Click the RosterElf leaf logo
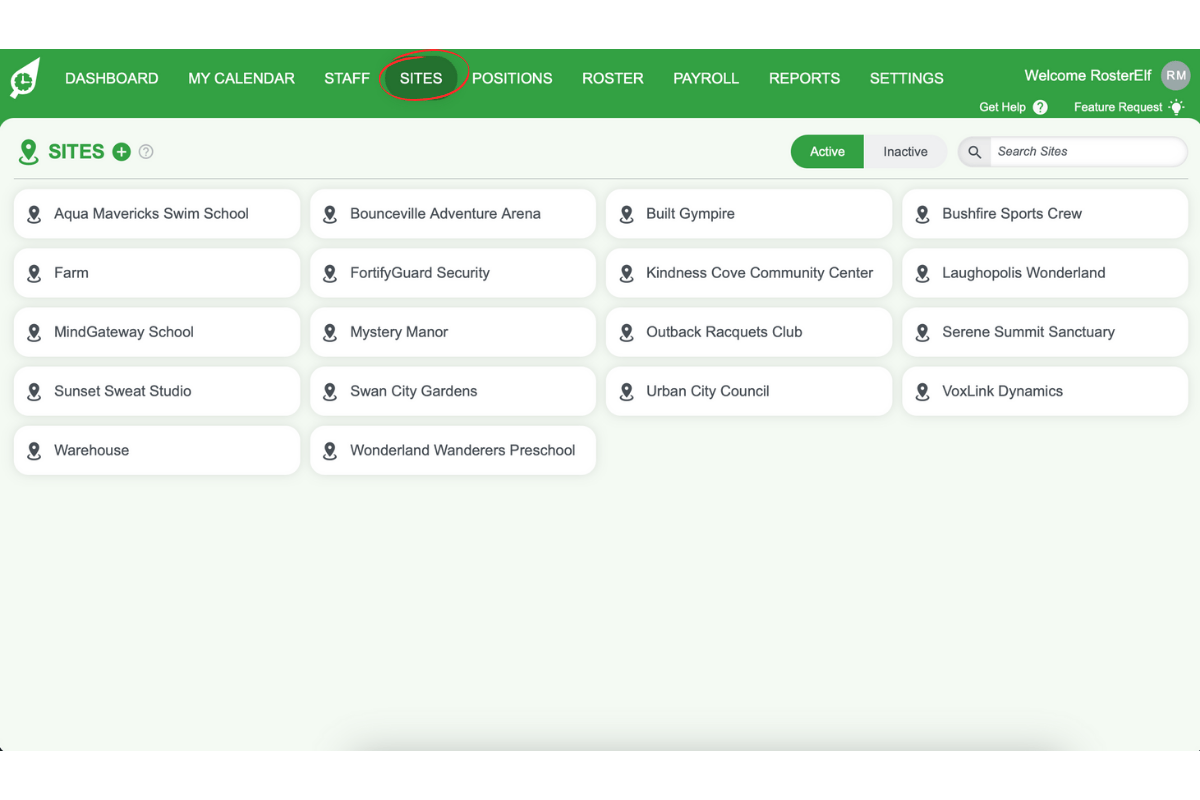Image resolution: width=1200 pixels, height=800 pixels. point(23,76)
